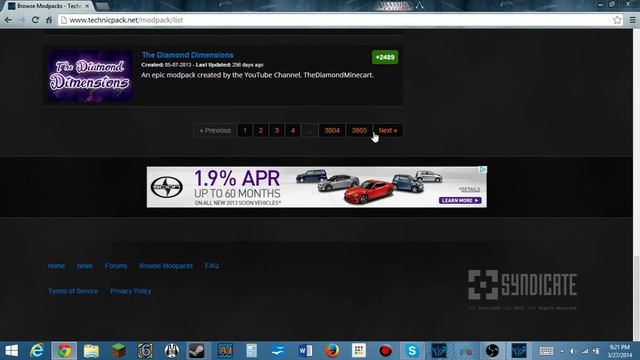This screenshot has height=360, width=640.
Task: Go to the browser home page icon
Action: (49, 20)
